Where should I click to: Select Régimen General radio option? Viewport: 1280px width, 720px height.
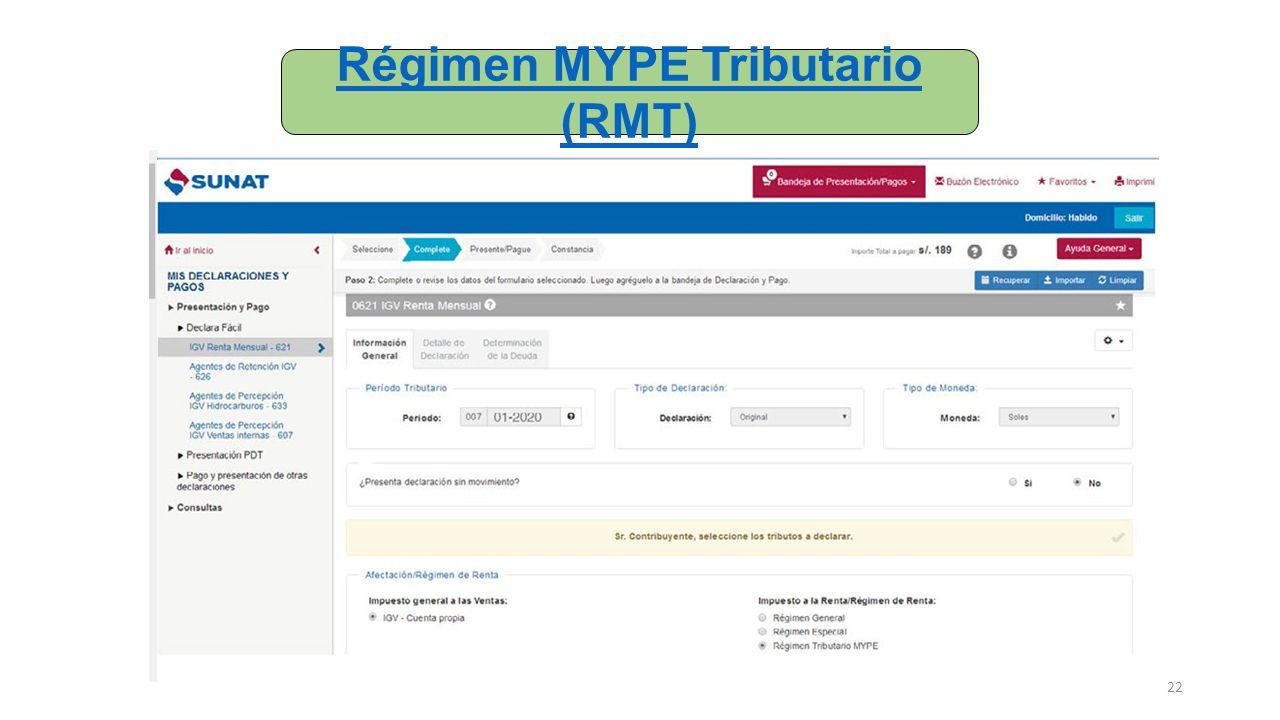762,618
